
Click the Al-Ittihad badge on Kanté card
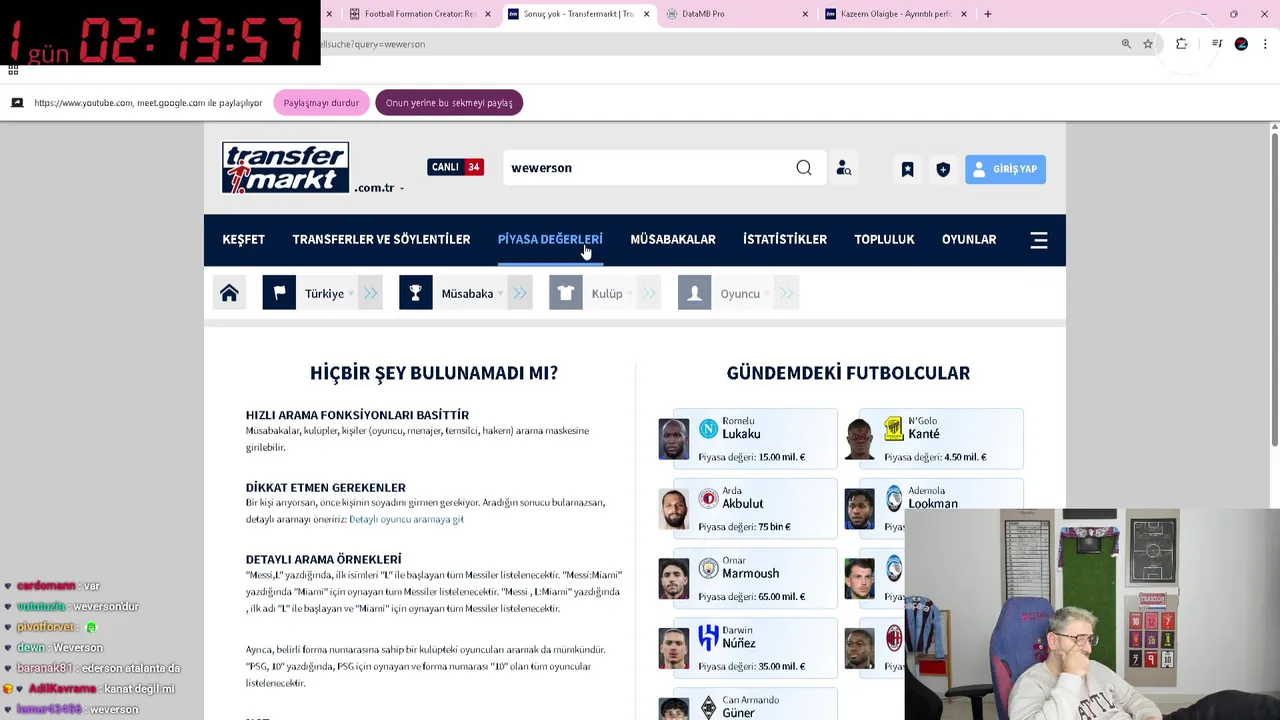coord(894,429)
